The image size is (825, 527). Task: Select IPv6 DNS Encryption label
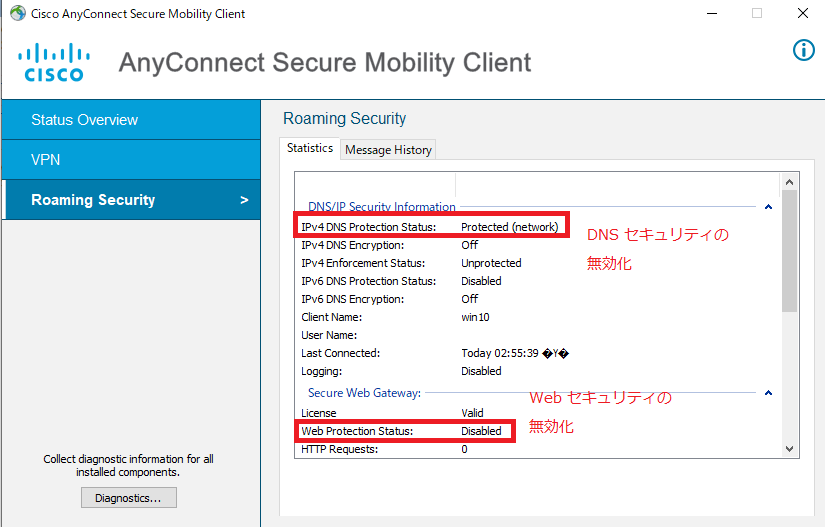click(x=353, y=299)
